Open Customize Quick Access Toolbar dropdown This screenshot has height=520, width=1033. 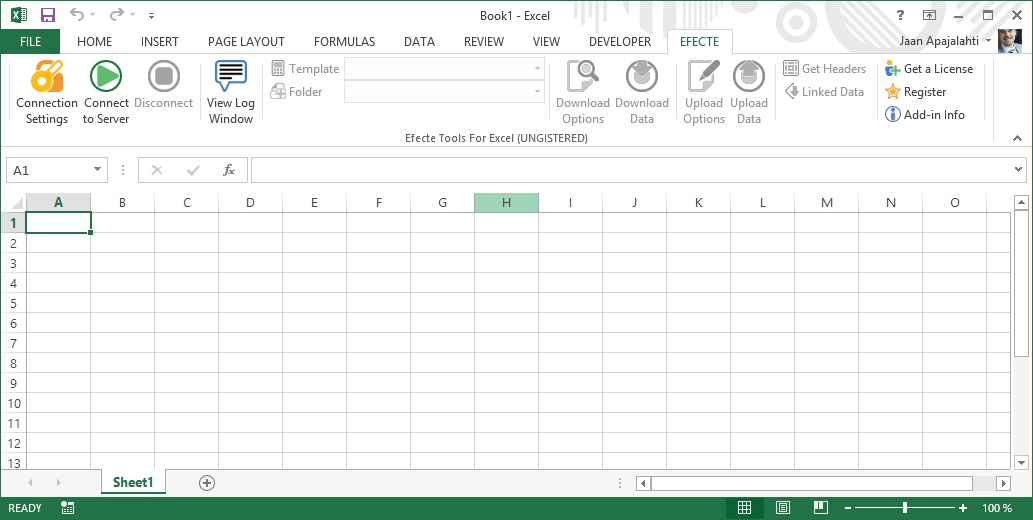(x=152, y=15)
